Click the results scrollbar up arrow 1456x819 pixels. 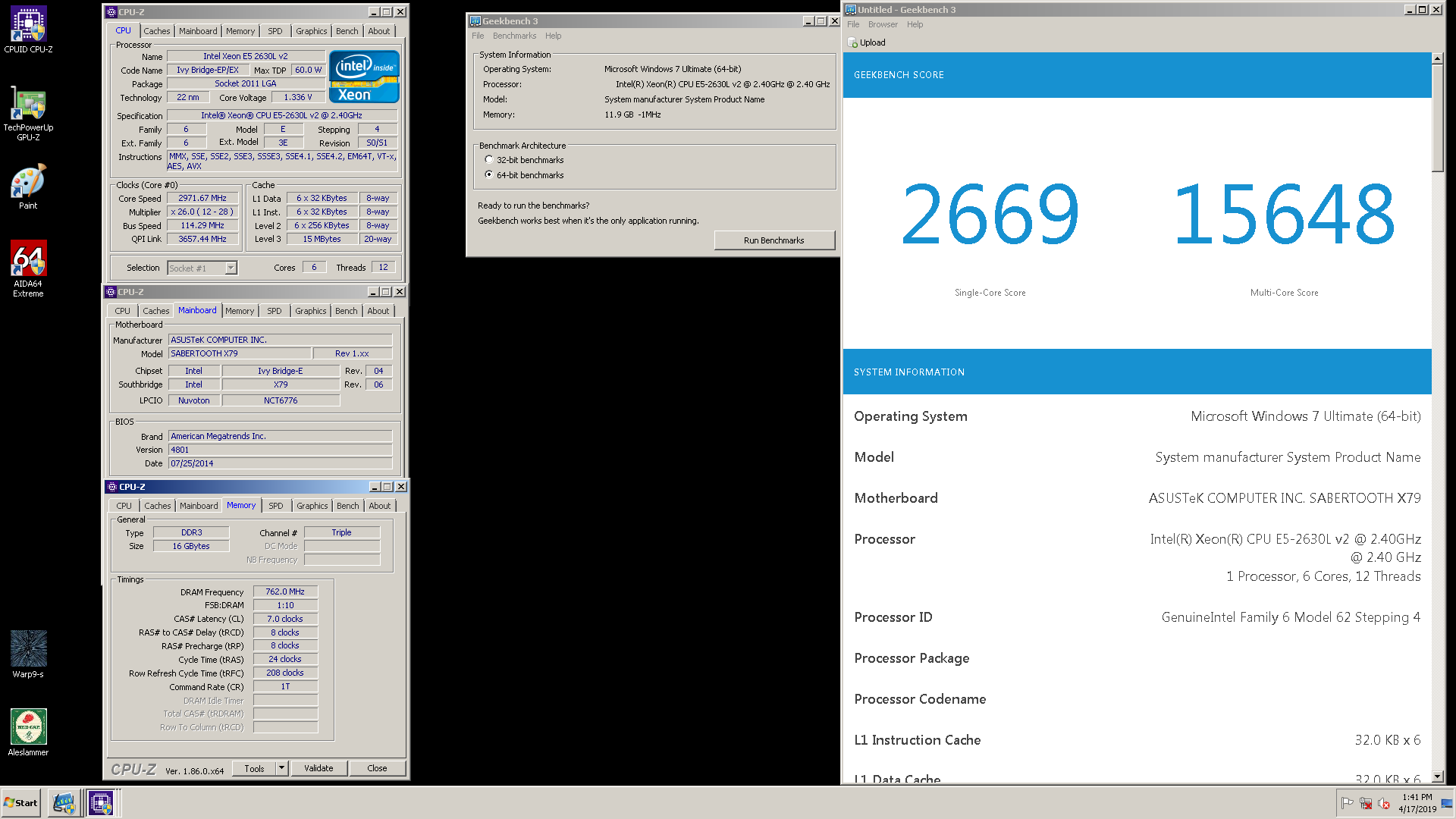[1437, 58]
